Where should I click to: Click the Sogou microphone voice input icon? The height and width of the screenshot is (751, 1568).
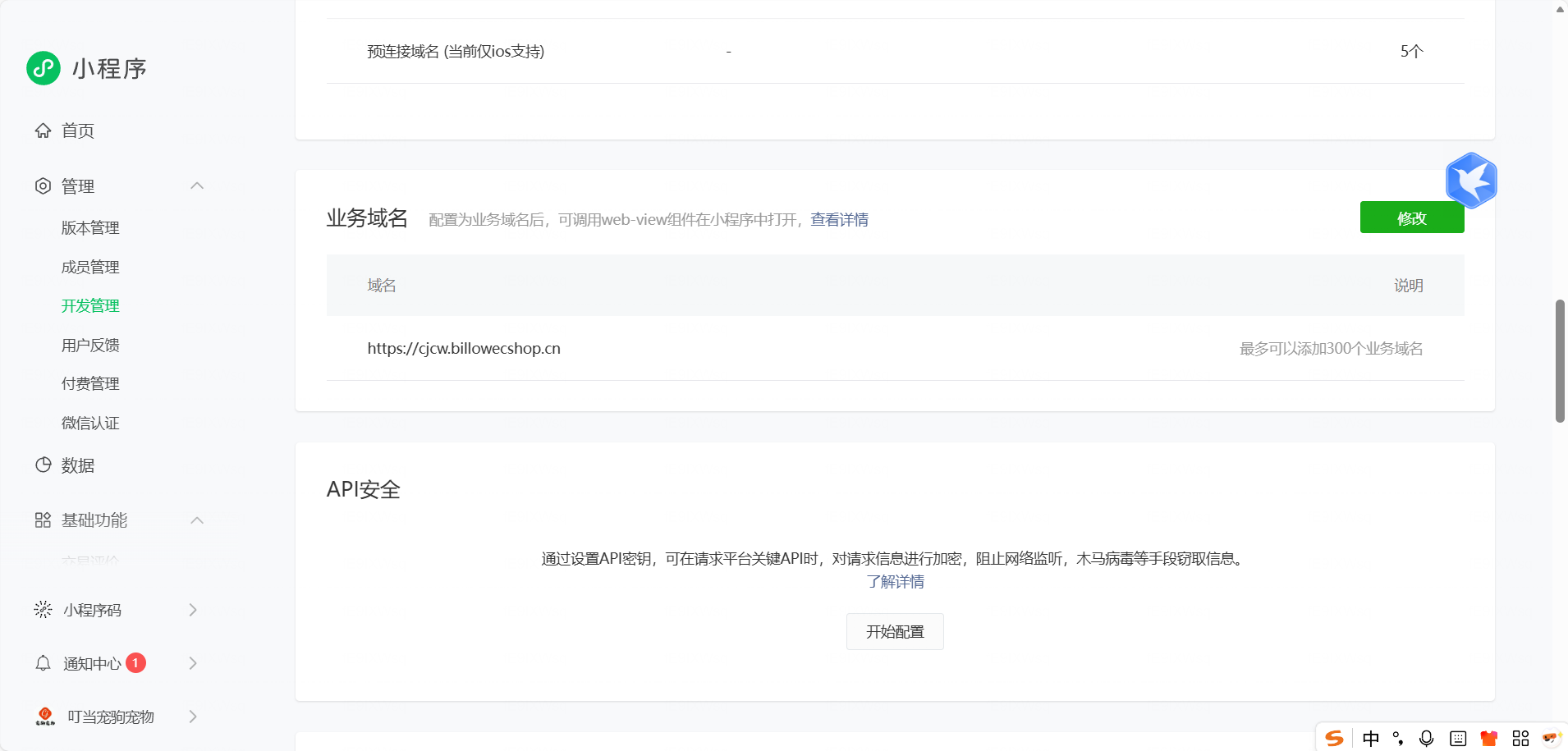1427,739
